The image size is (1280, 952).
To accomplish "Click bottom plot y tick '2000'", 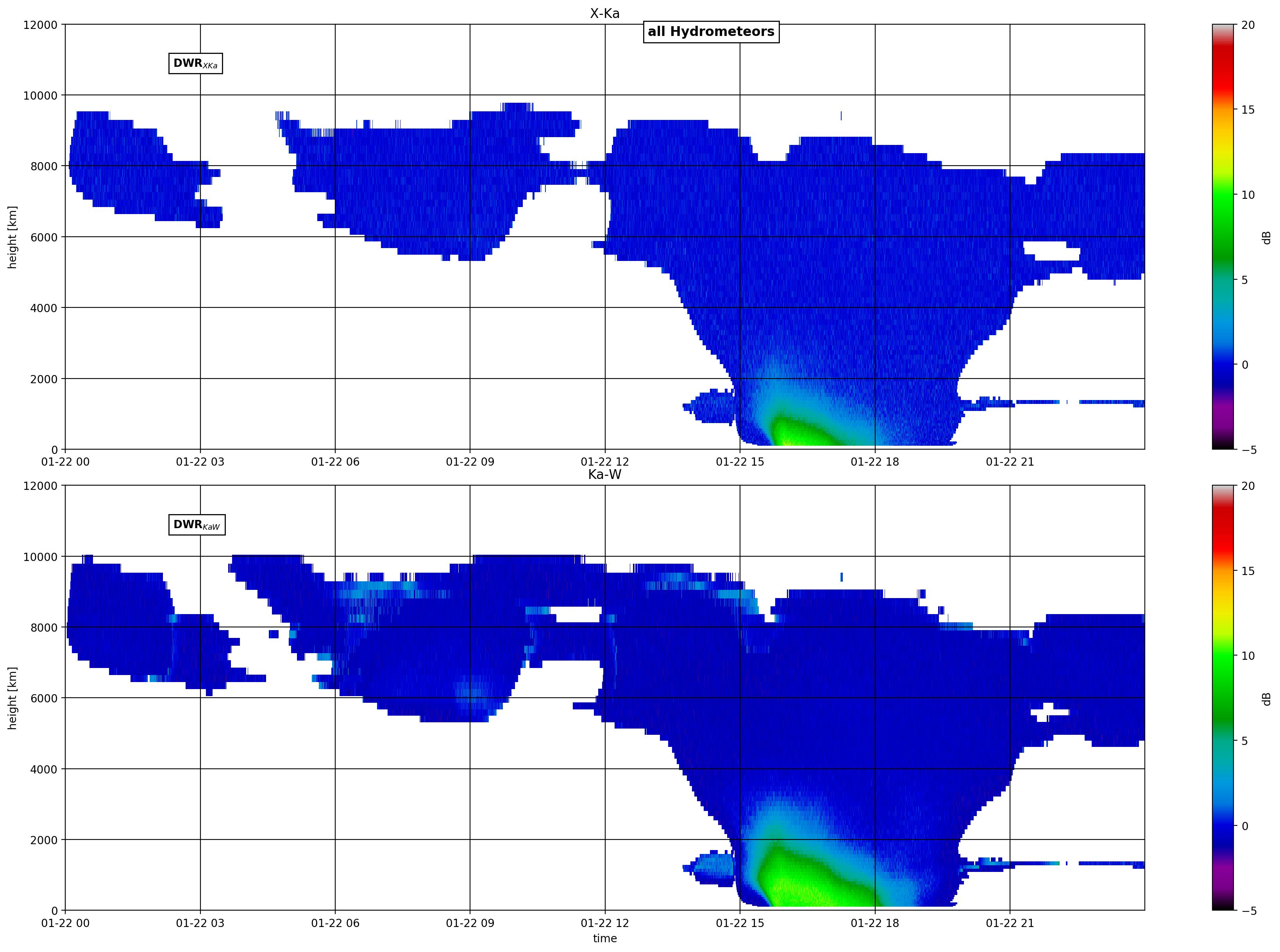I will click(44, 840).
